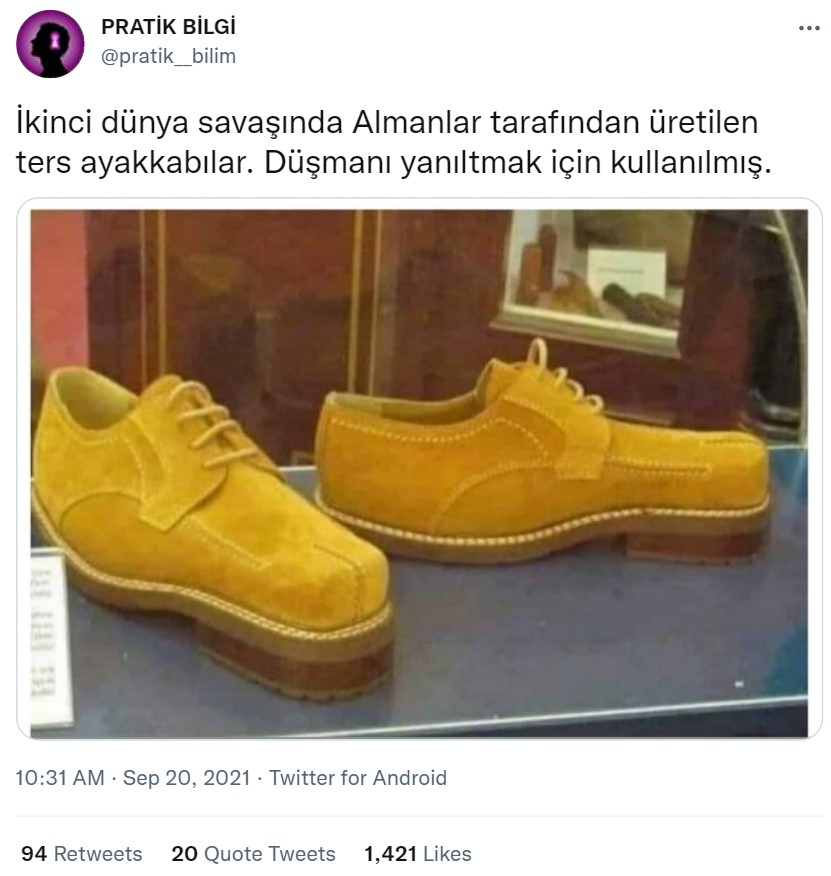View the 94 Retweets list
This screenshot has width=831, height=876.
click(82, 854)
